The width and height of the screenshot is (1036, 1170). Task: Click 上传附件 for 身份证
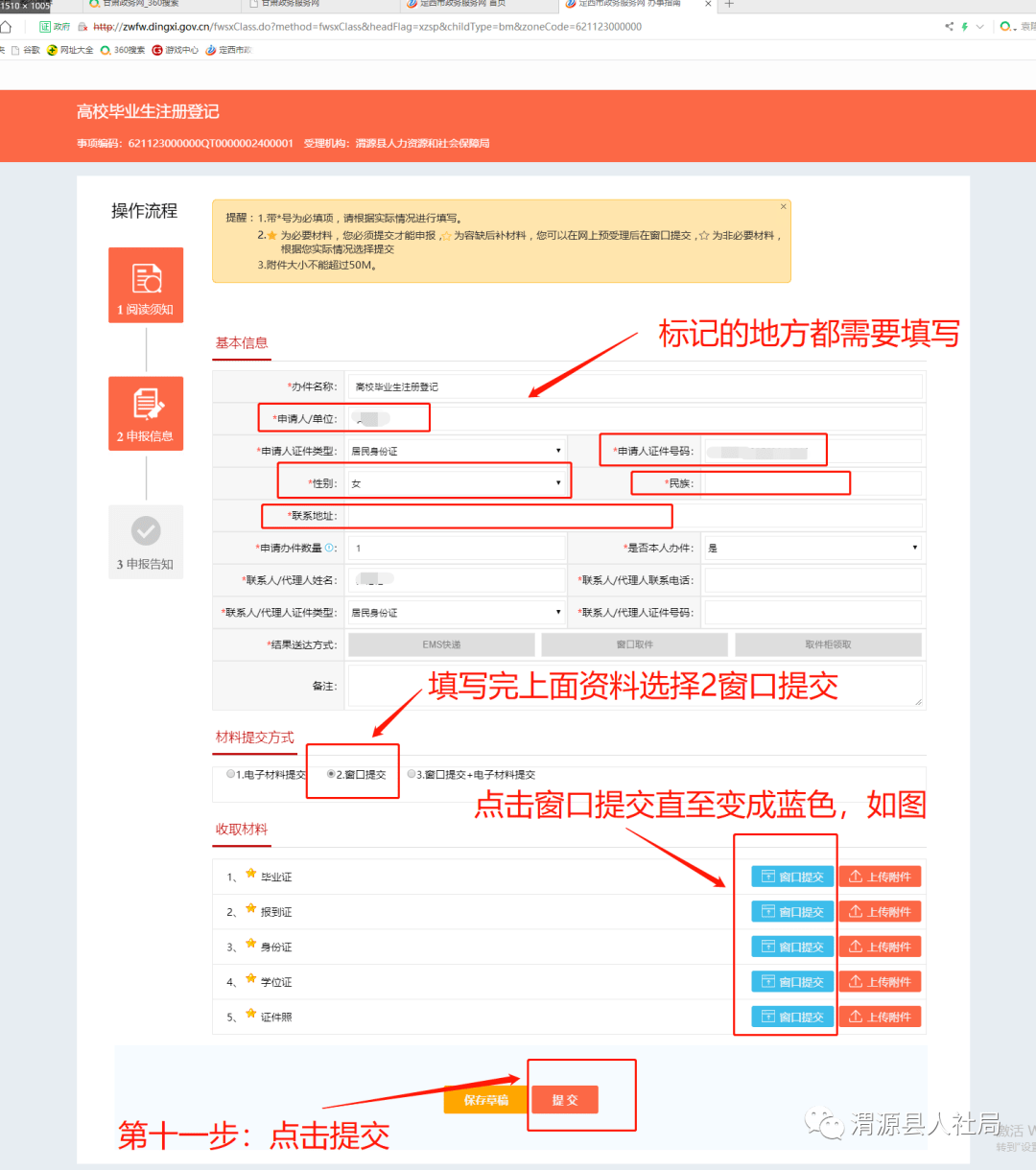pos(880,947)
